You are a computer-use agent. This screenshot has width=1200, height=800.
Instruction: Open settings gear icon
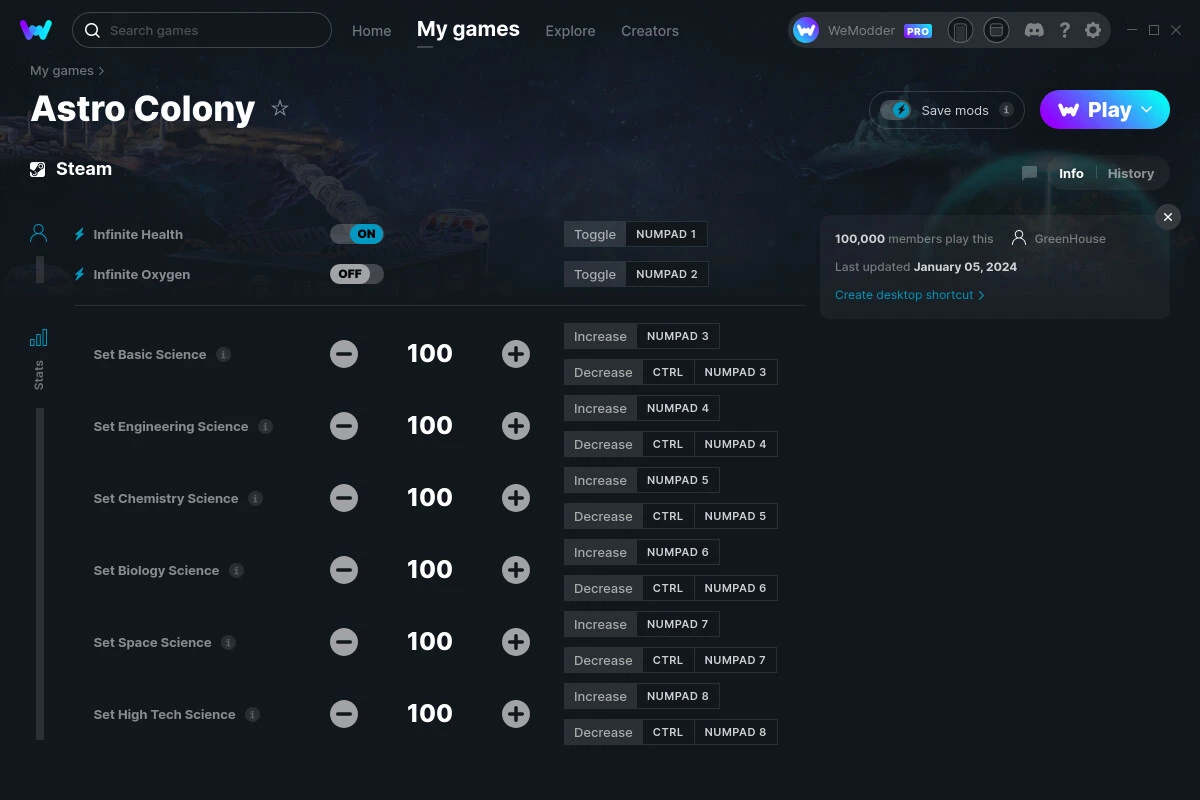click(1093, 30)
